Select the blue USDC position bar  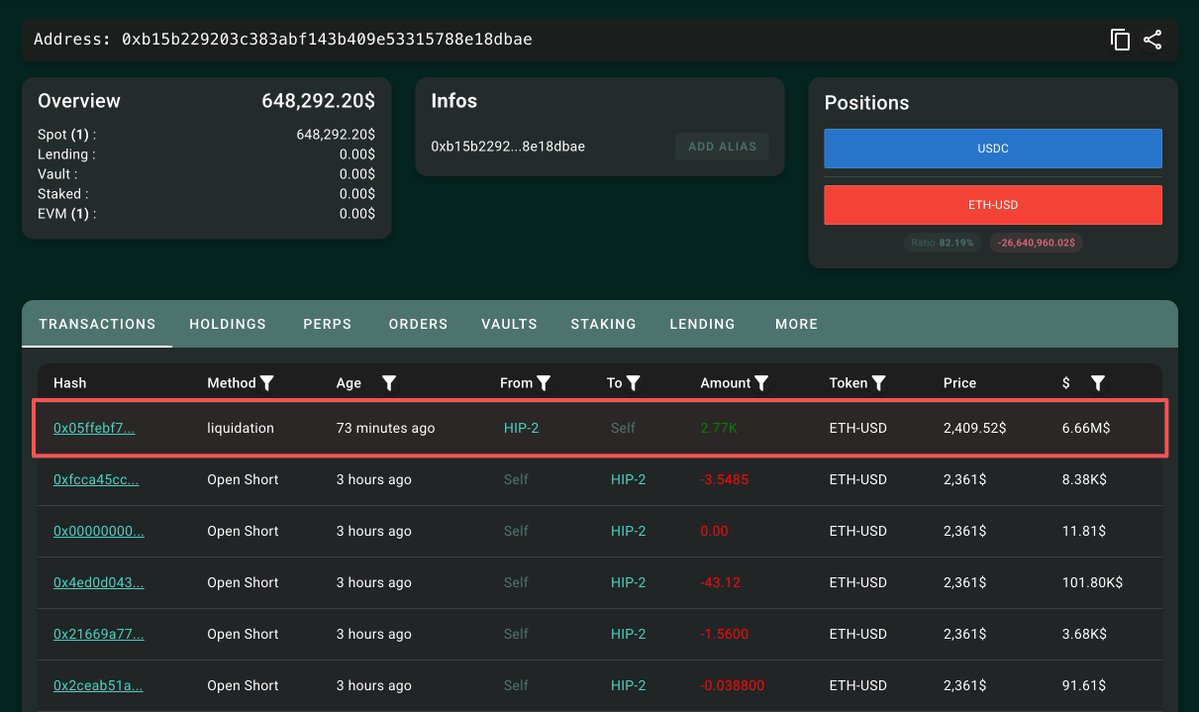[x=993, y=148]
